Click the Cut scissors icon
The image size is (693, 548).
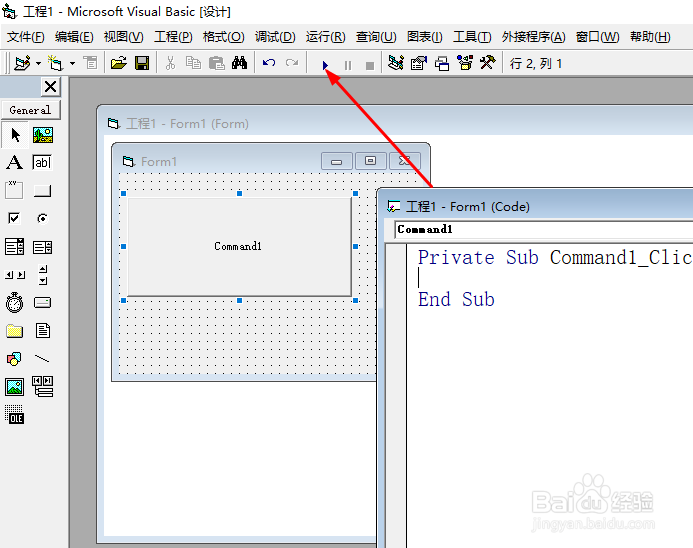170,64
